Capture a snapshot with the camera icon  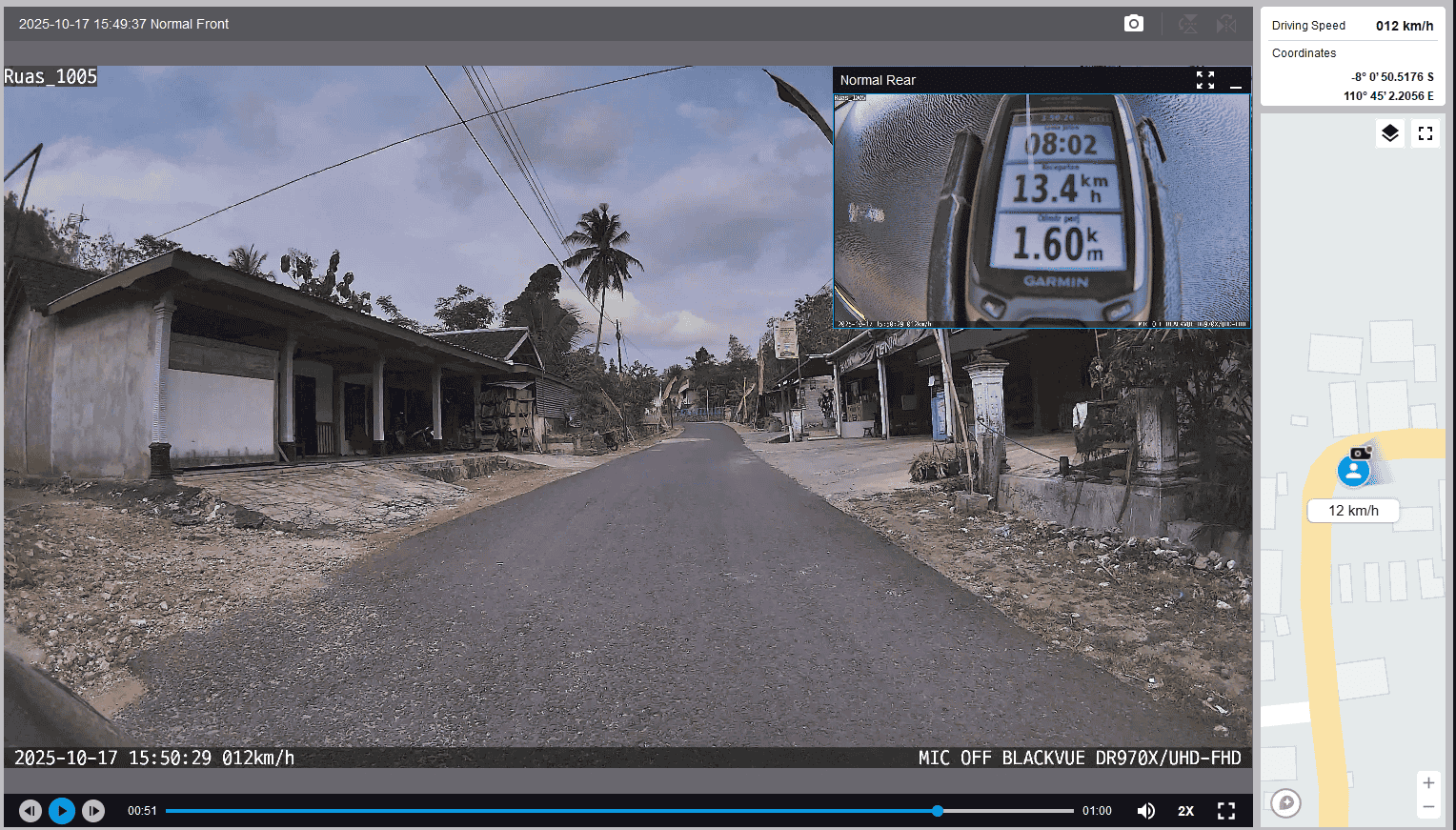1133,24
